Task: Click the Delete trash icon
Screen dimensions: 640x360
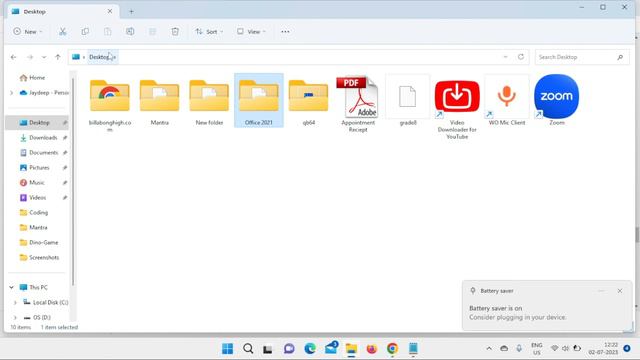Action: tap(175, 31)
